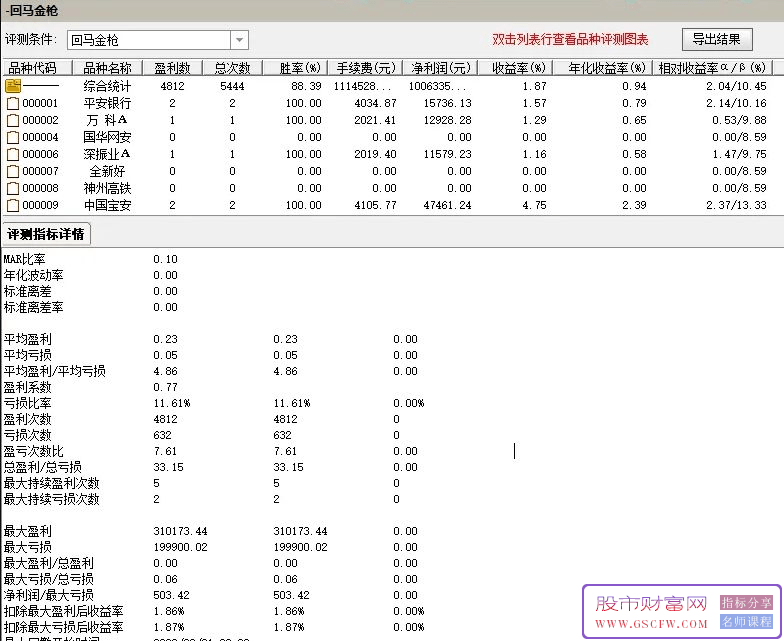Image resolution: width=784 pixels, height=641 pixels.
Task: Sort by 净利润(元) column header
Action: coord(440,68)
